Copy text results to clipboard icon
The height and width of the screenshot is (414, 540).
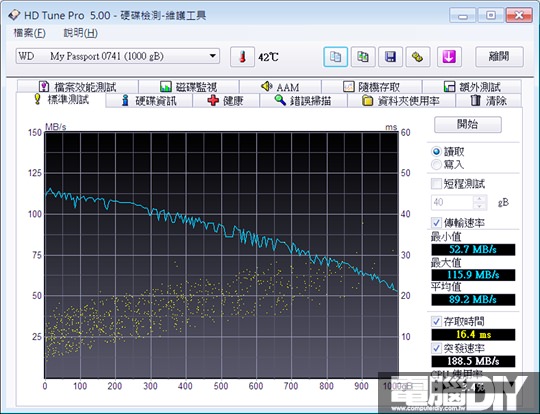coord(335,57)
